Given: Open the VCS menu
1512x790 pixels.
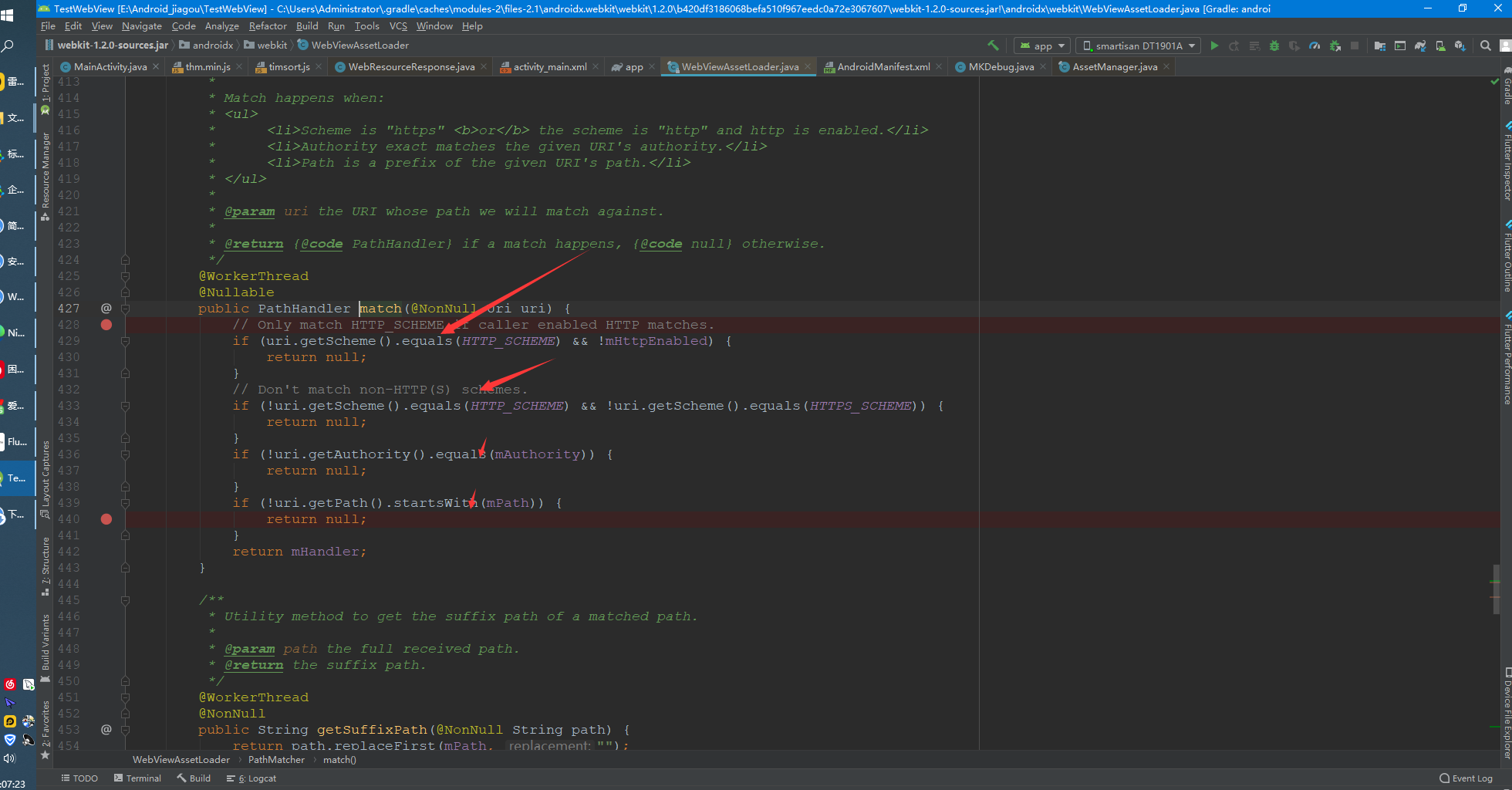Looking at the screenshot, I should [398, 25].
